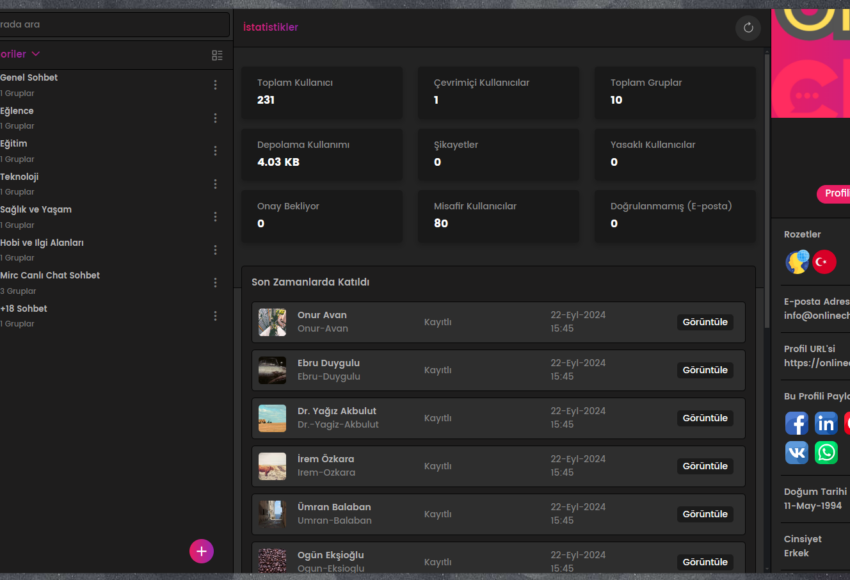The image size is (850, 580).
Task: Click the info@ e-mail address text
Action: pos(817,315)
